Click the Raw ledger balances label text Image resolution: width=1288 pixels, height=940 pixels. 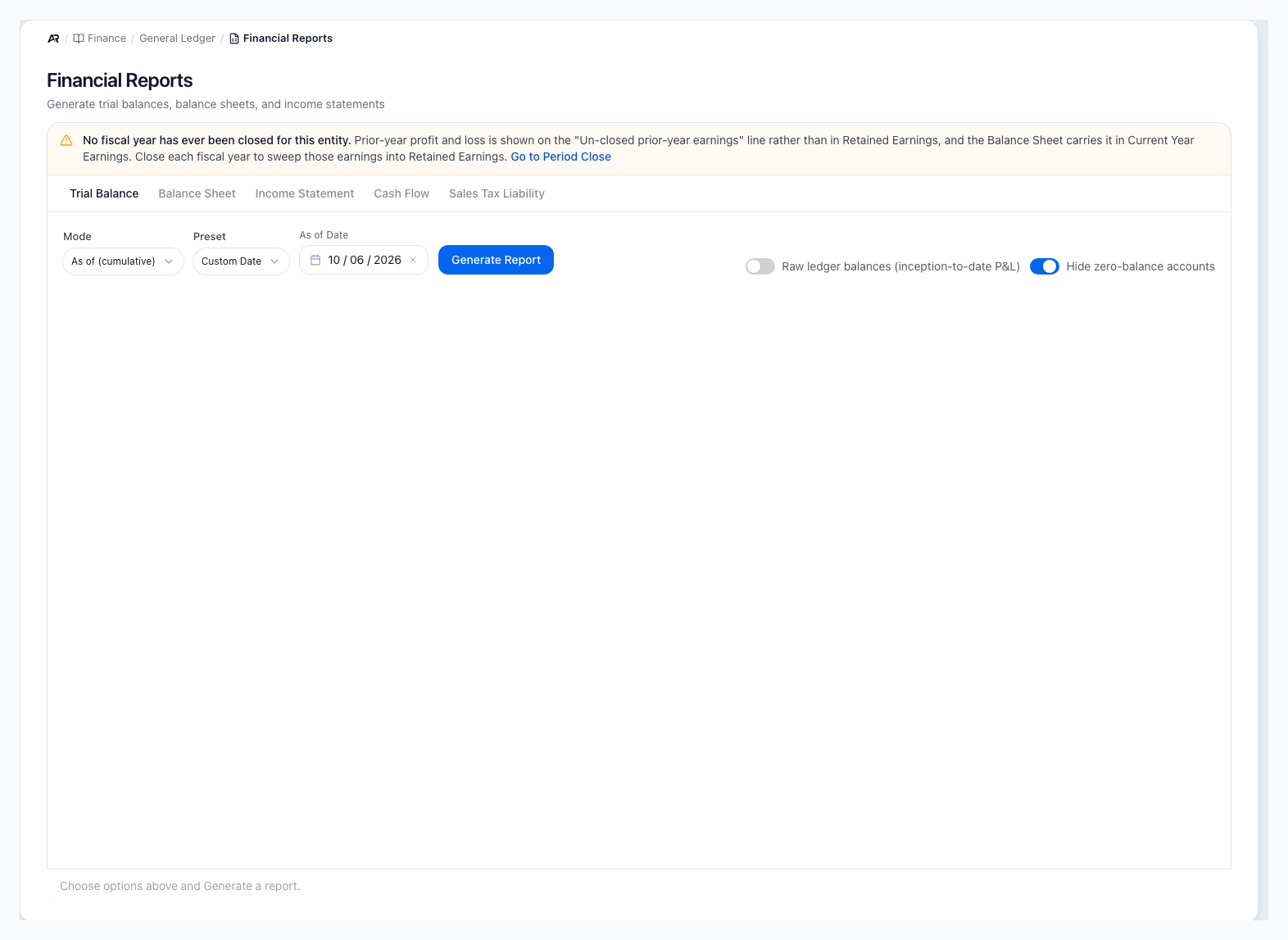coord(900,266)
